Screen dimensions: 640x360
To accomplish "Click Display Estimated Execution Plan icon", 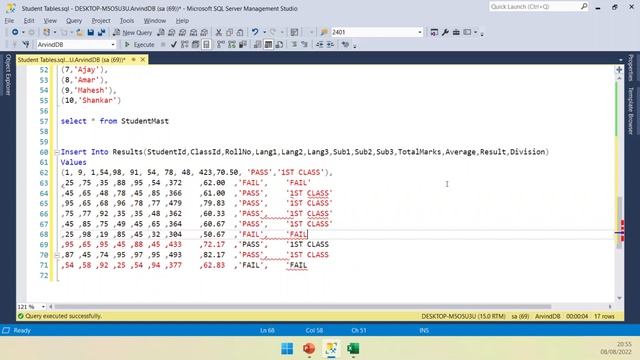I will coord(184,44).
